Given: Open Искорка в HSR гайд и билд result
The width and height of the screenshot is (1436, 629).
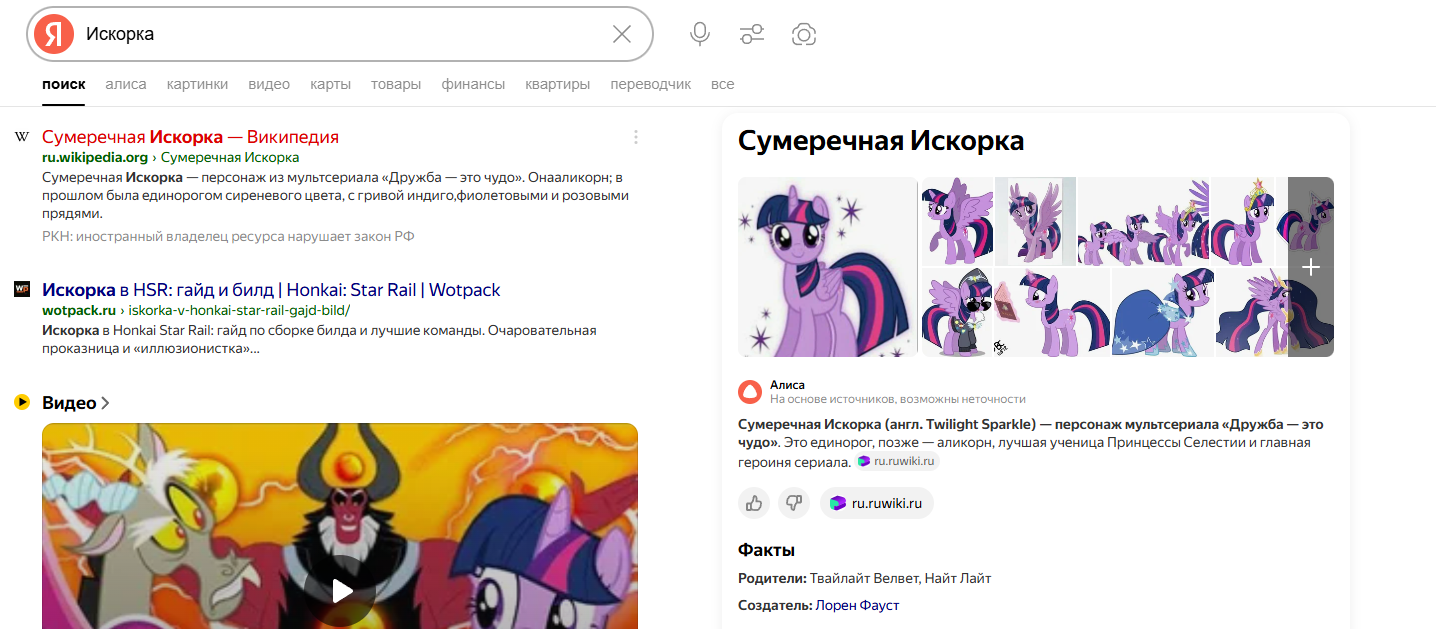Looking at the screenshot, I should click(x=271, y=290).
